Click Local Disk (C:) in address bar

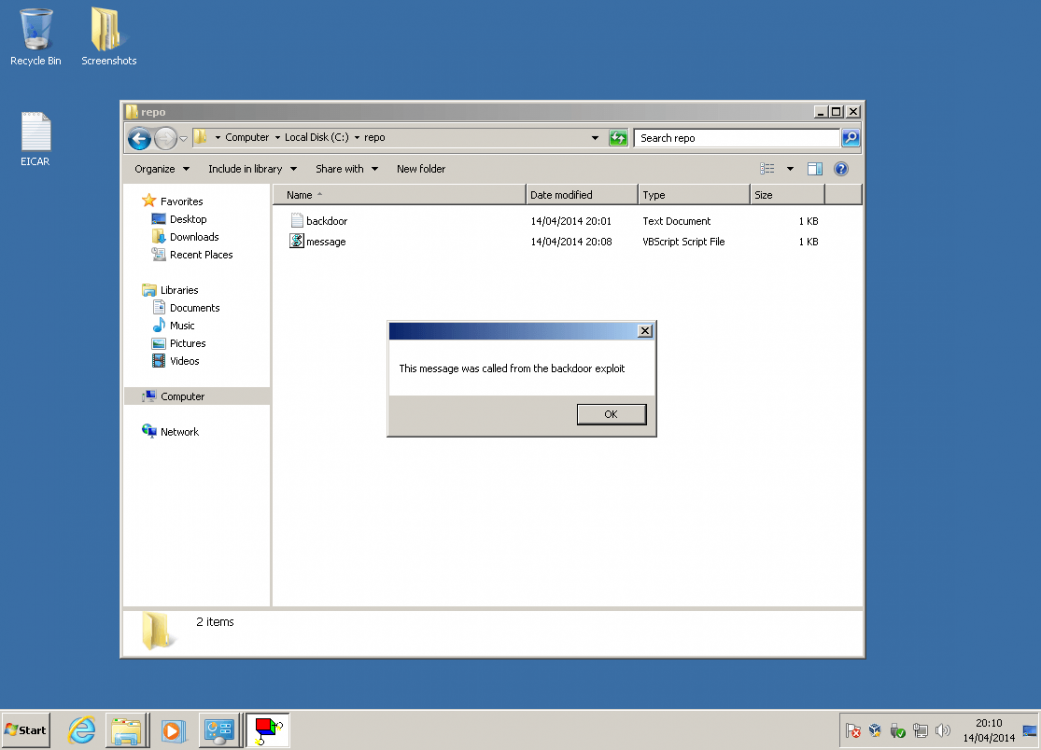coord(317,137)
